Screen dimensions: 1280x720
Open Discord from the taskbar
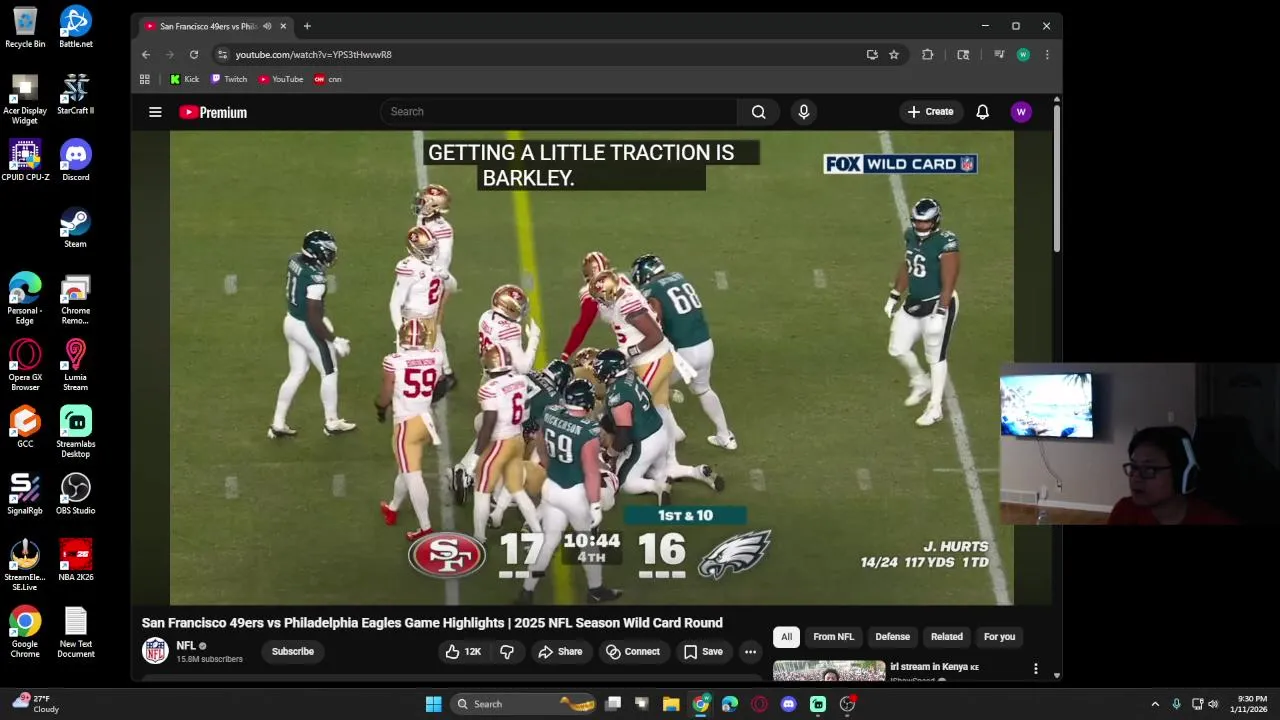click(x=788, y=704)
